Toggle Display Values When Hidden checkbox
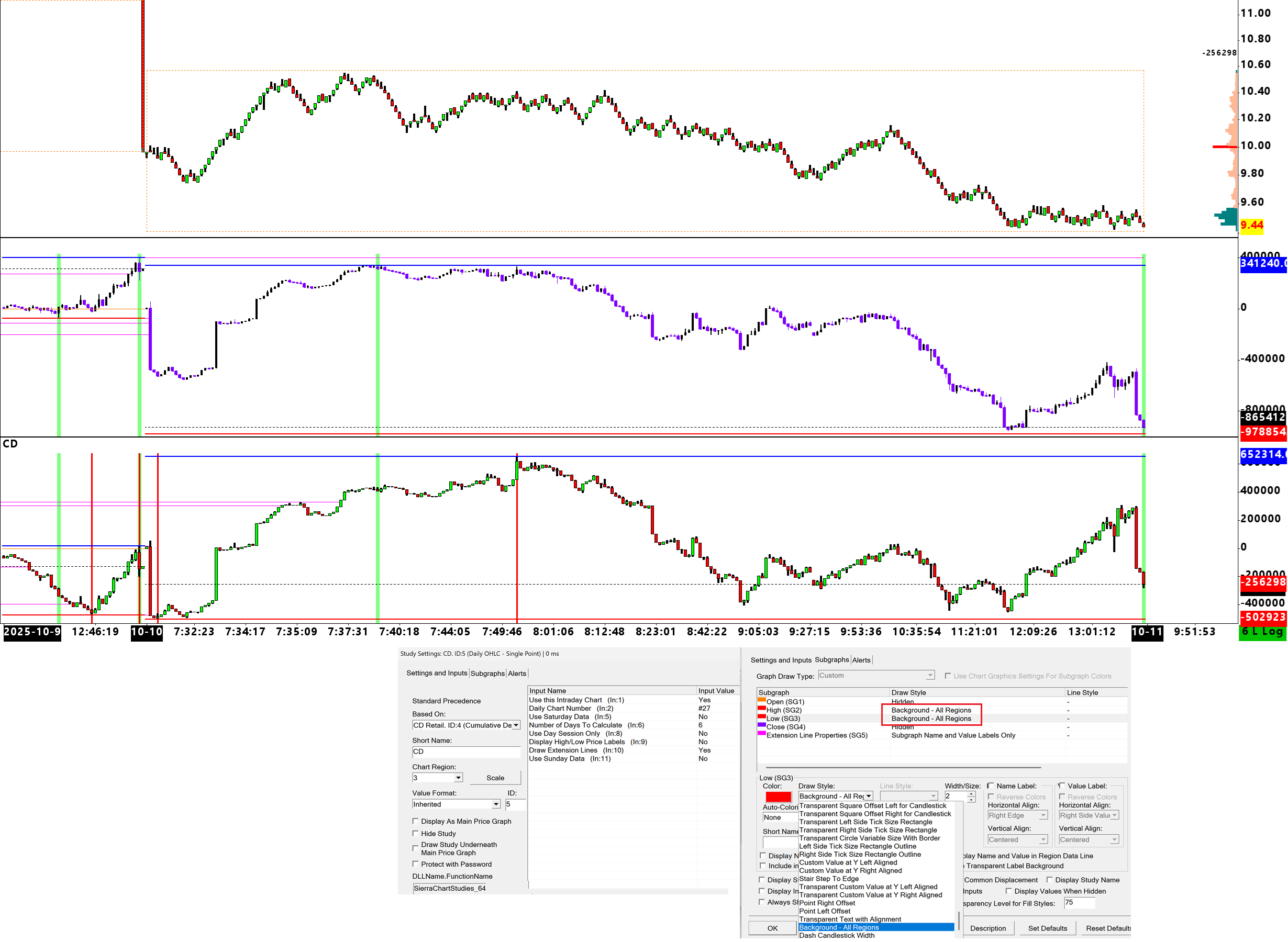Image resolution: width=1288 pixels, height=942 pixels. (x=1008, y=891)
